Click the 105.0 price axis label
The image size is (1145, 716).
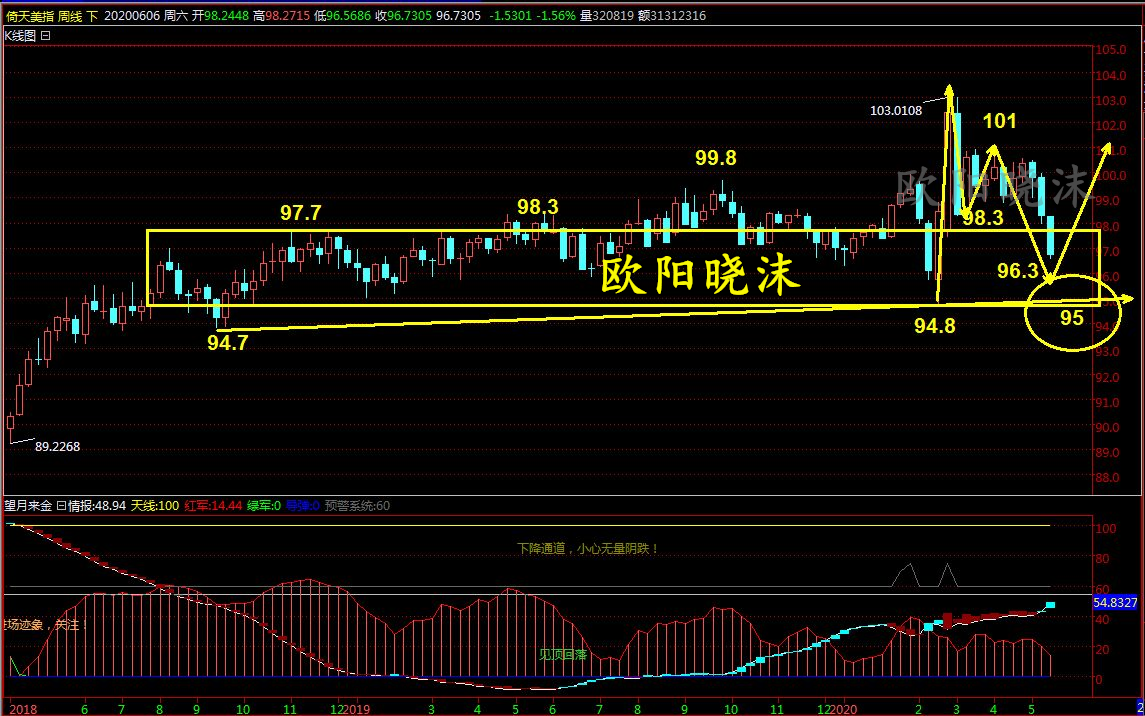point(1111,50)
